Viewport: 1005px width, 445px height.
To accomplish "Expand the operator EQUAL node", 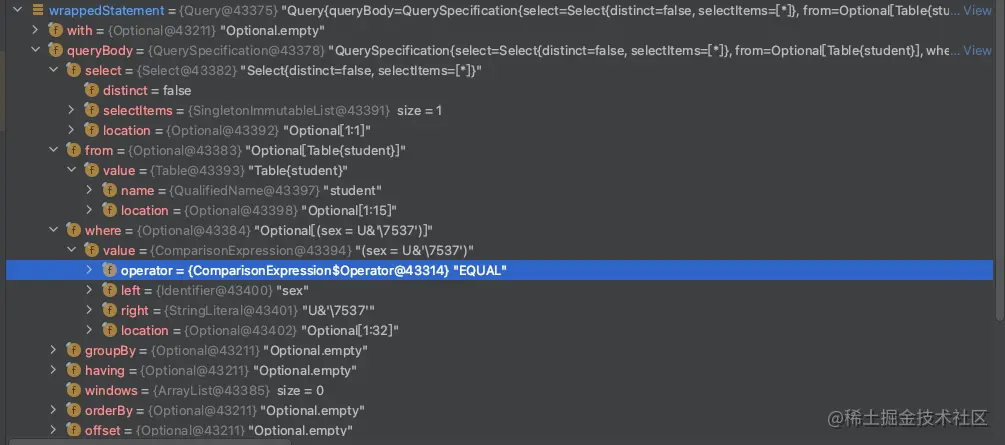I will (90, 271).
